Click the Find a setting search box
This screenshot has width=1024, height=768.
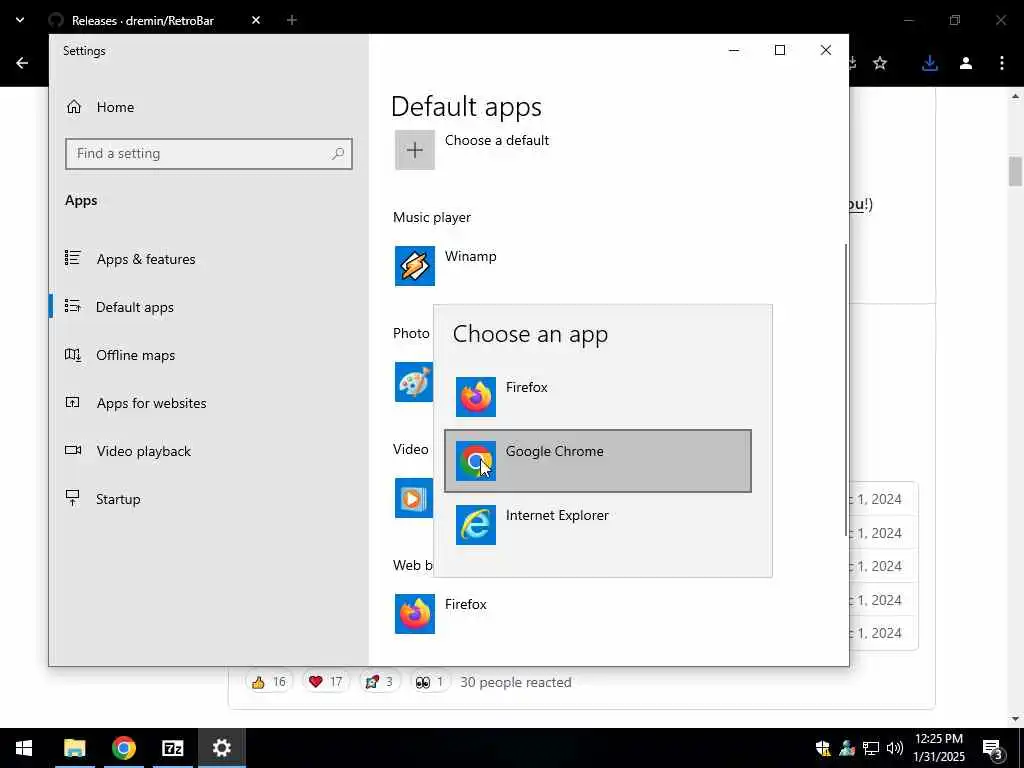(x=209, y=153)
